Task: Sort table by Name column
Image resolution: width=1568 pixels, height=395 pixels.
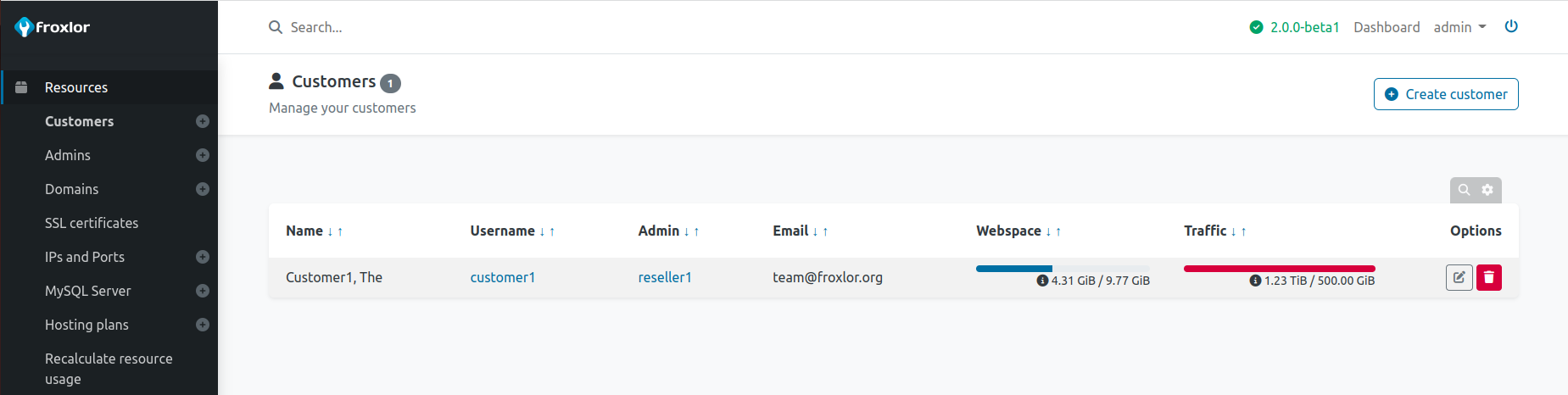Action: tap(305, 231)
